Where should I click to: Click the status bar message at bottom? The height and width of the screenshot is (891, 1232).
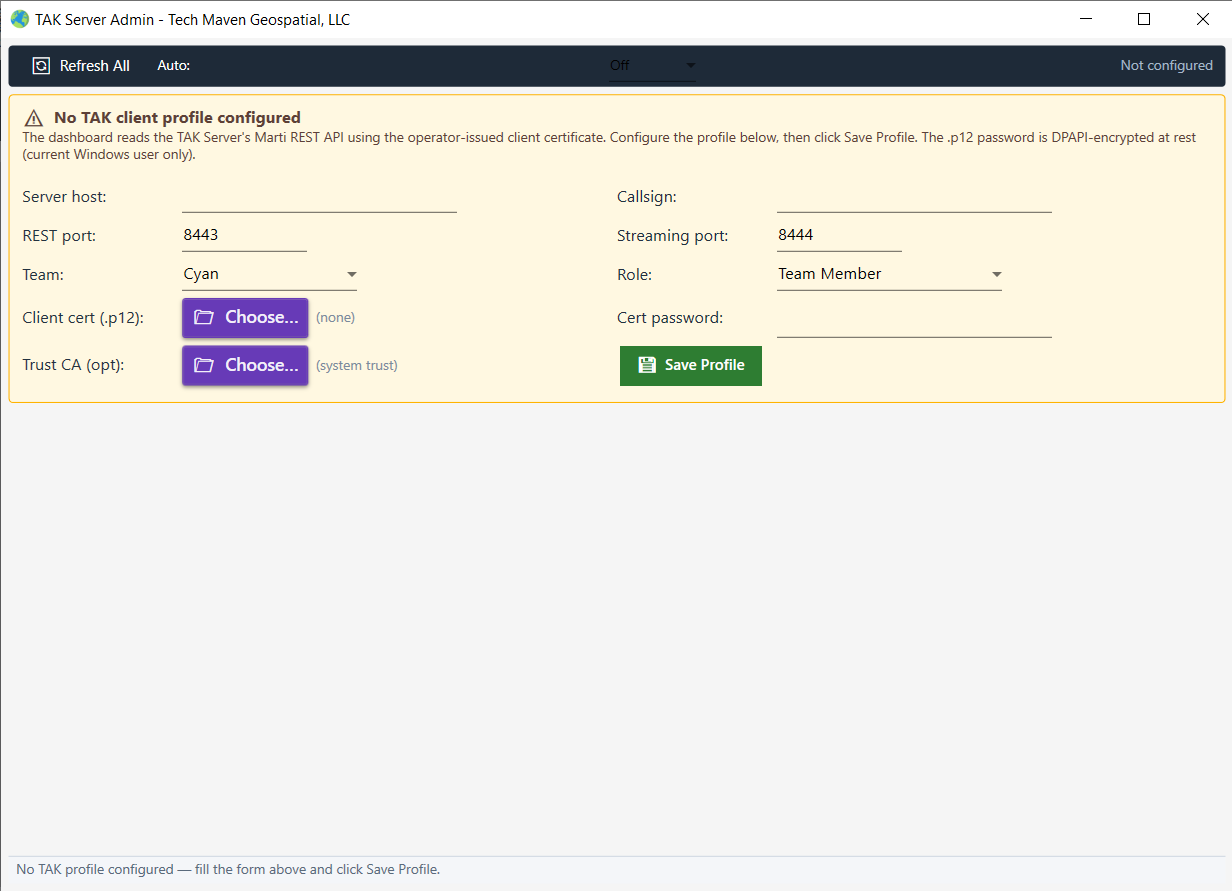coord(228,869)
